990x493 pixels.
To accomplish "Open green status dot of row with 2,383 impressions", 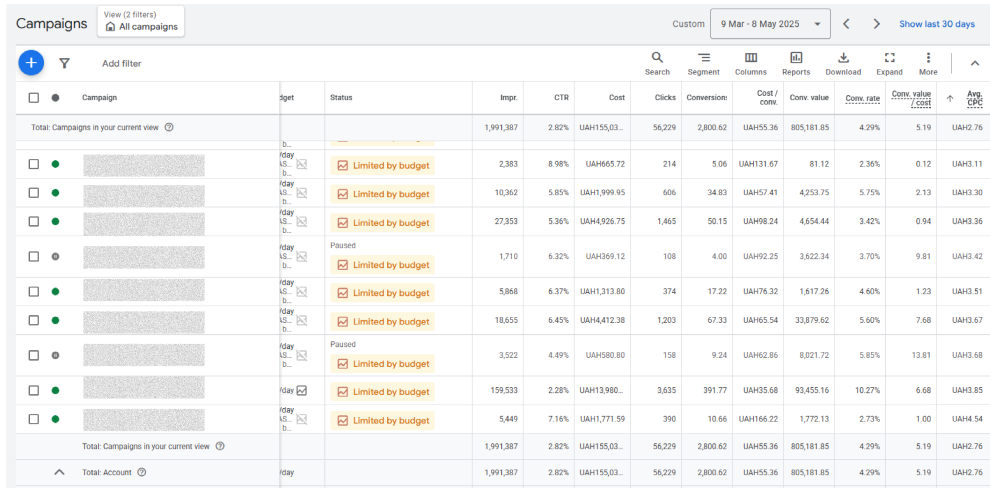I will [x=56, y=164].
